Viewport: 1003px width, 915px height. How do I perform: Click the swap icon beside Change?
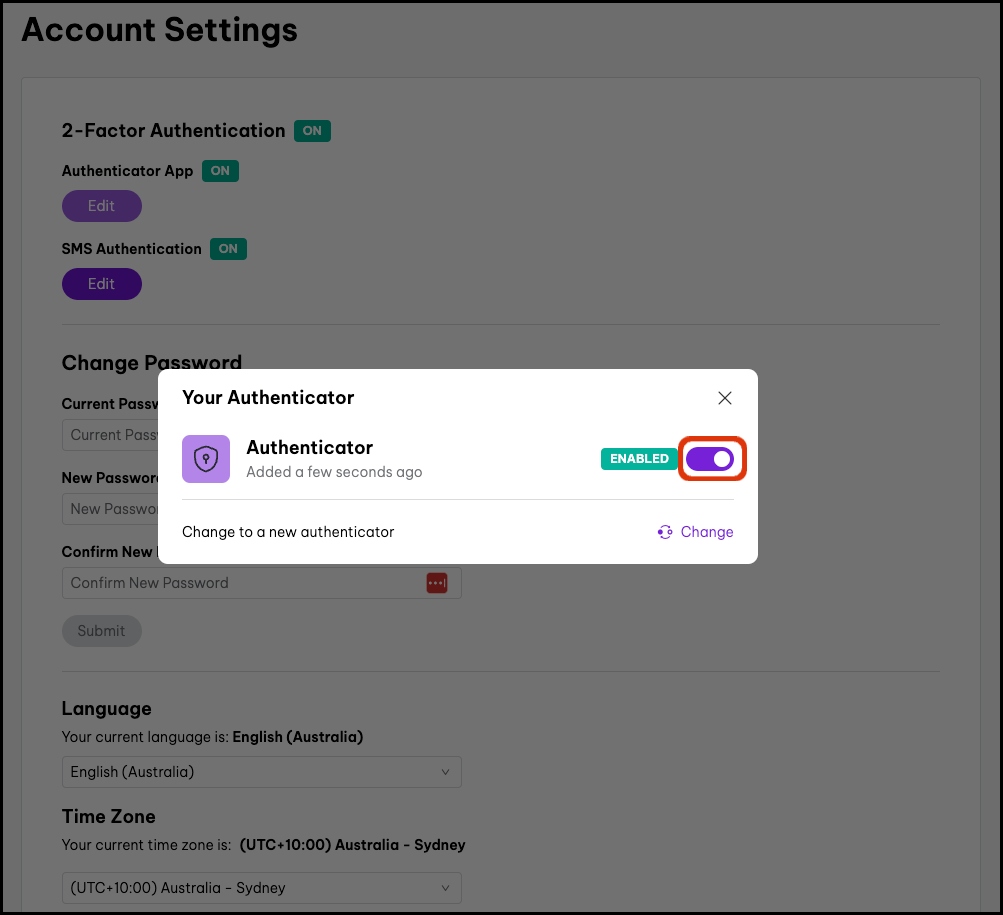[x=665, y=532]
